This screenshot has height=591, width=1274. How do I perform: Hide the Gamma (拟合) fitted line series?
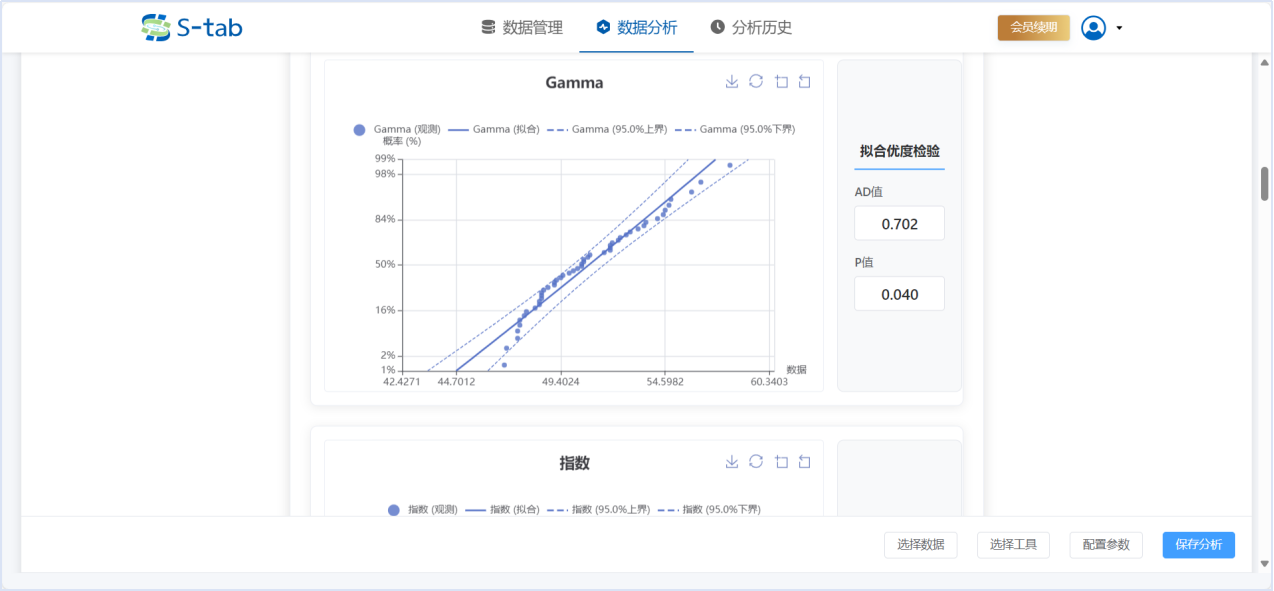[493, 130]
